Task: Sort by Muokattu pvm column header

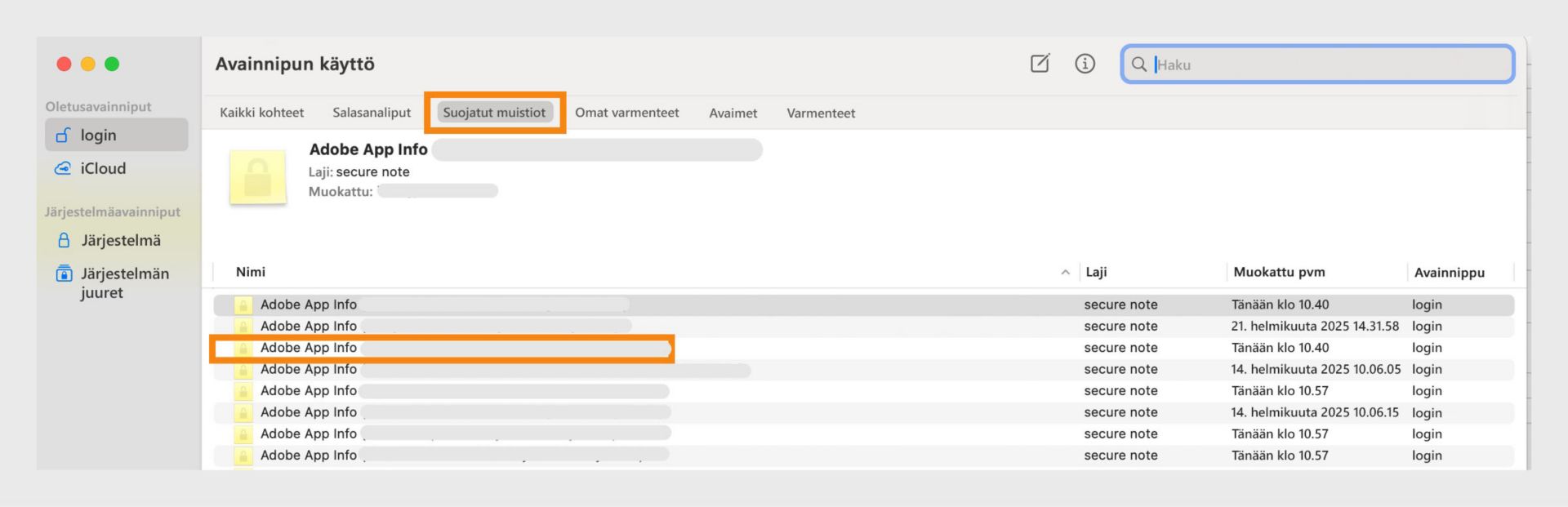Action: [1279, 273]
